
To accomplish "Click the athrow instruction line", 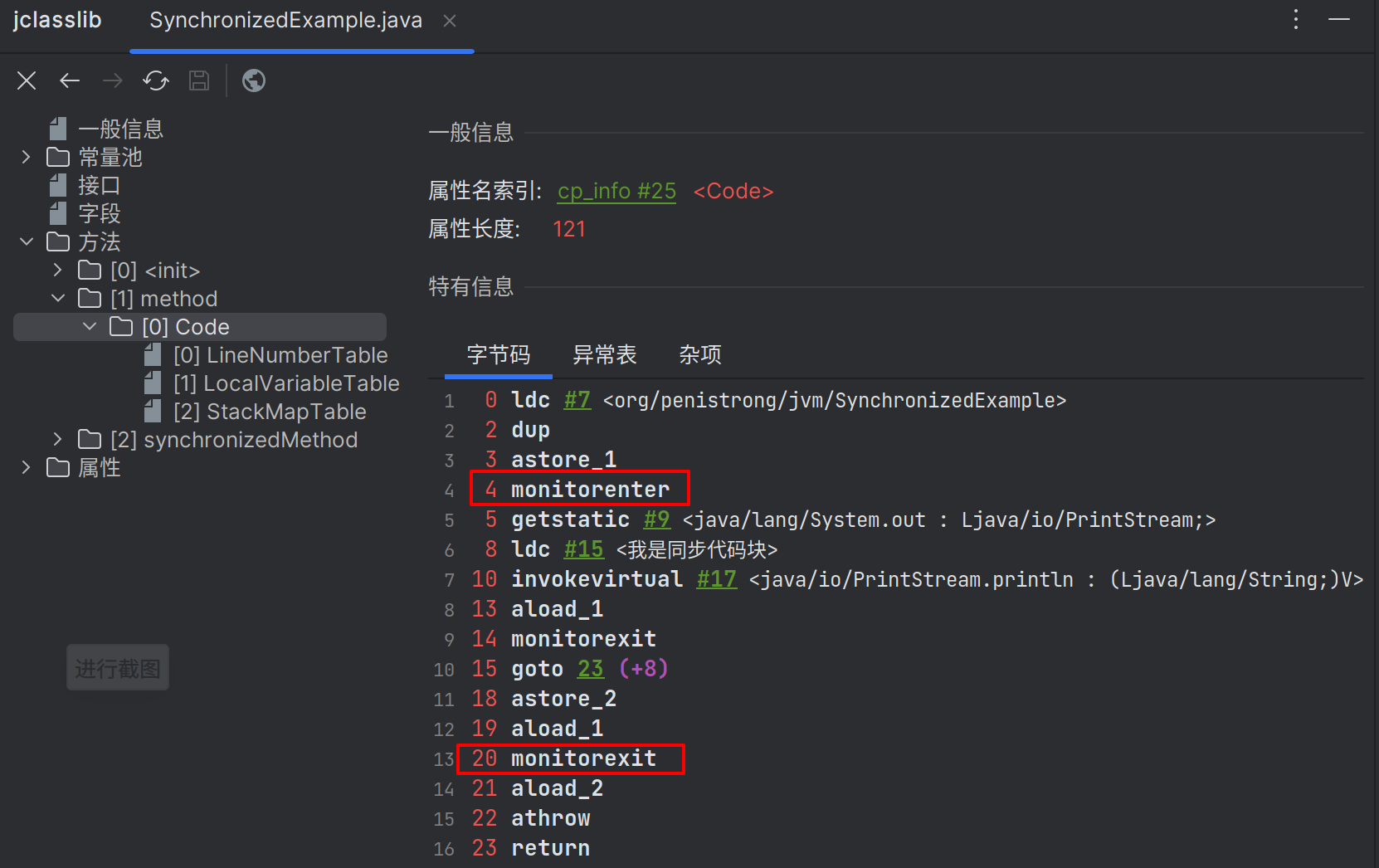I will 550,818.
